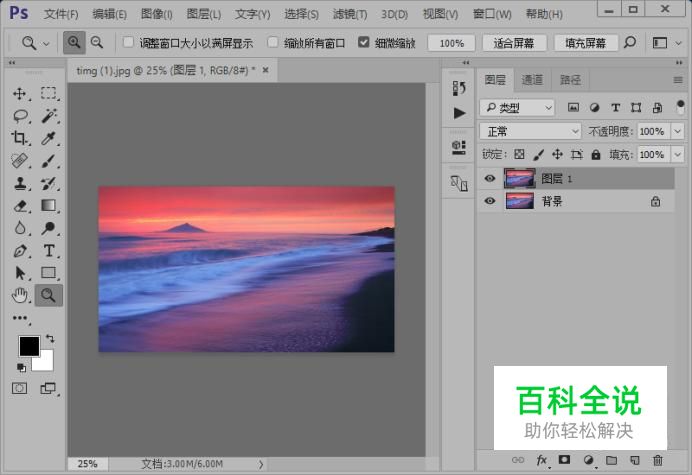692x475 pixels.
Task: Open the zoom tool preset picker arrow
Action: [46, 43]
